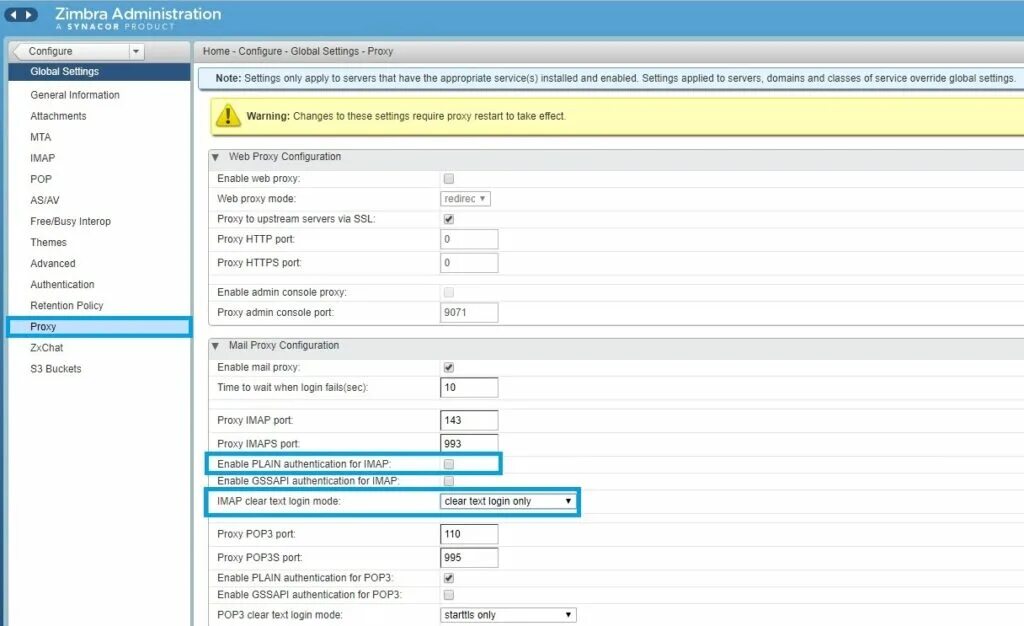Open S3 Buckets settings page
The height and width of the screenshot is (626, 1024).
56,369
